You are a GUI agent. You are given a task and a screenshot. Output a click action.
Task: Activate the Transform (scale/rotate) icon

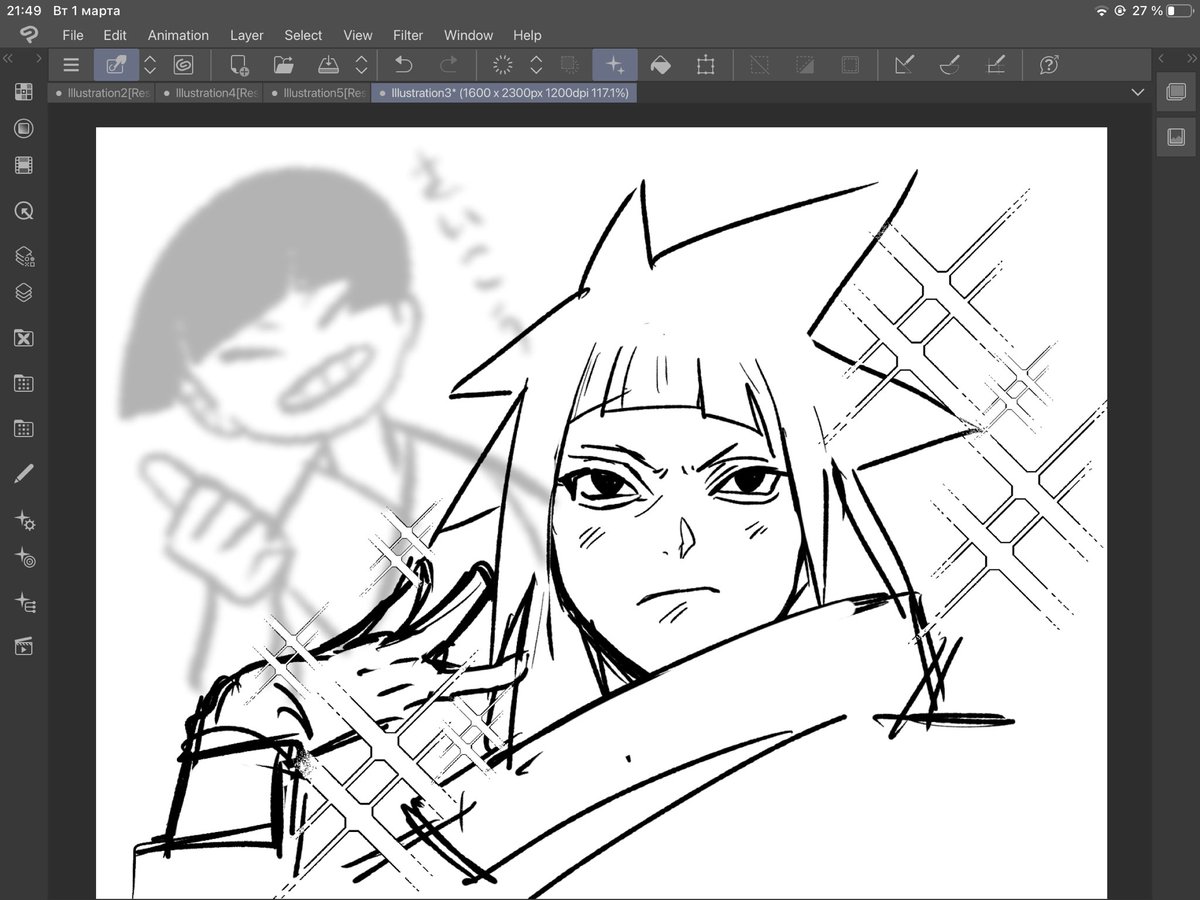(705, 65)
